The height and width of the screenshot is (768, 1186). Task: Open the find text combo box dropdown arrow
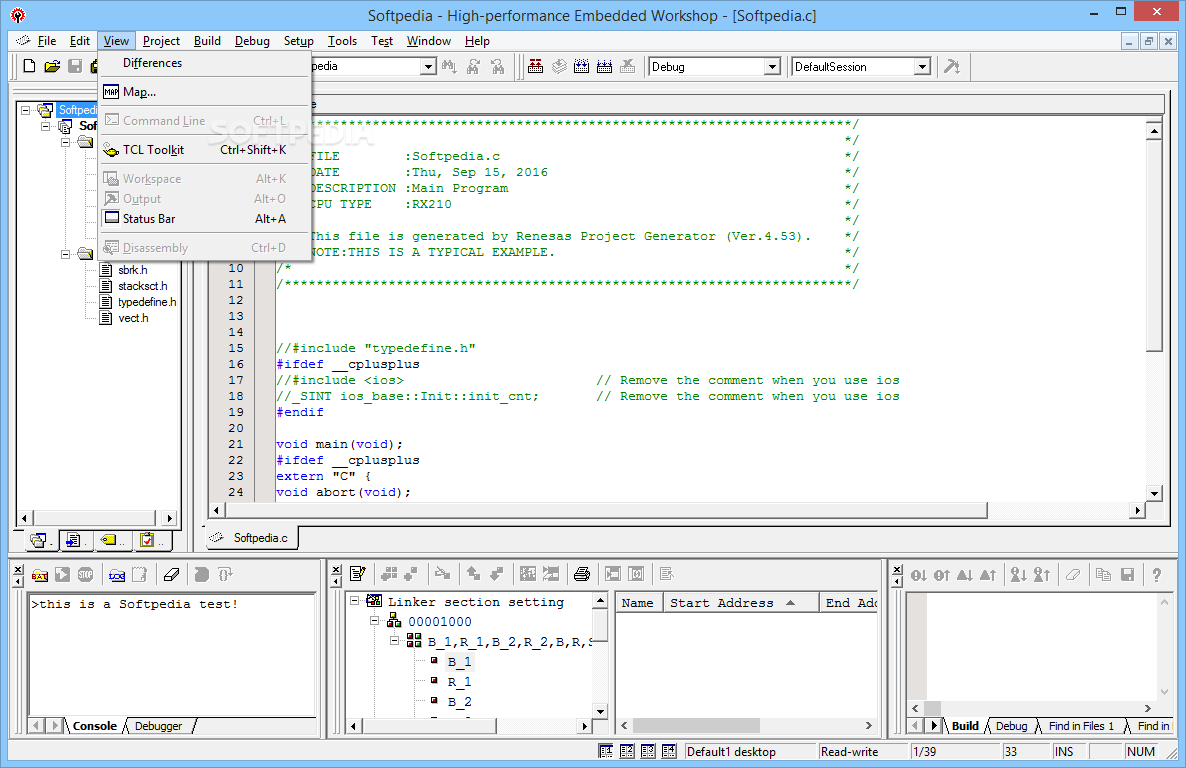pyautogui.click(x=428, y=67)
